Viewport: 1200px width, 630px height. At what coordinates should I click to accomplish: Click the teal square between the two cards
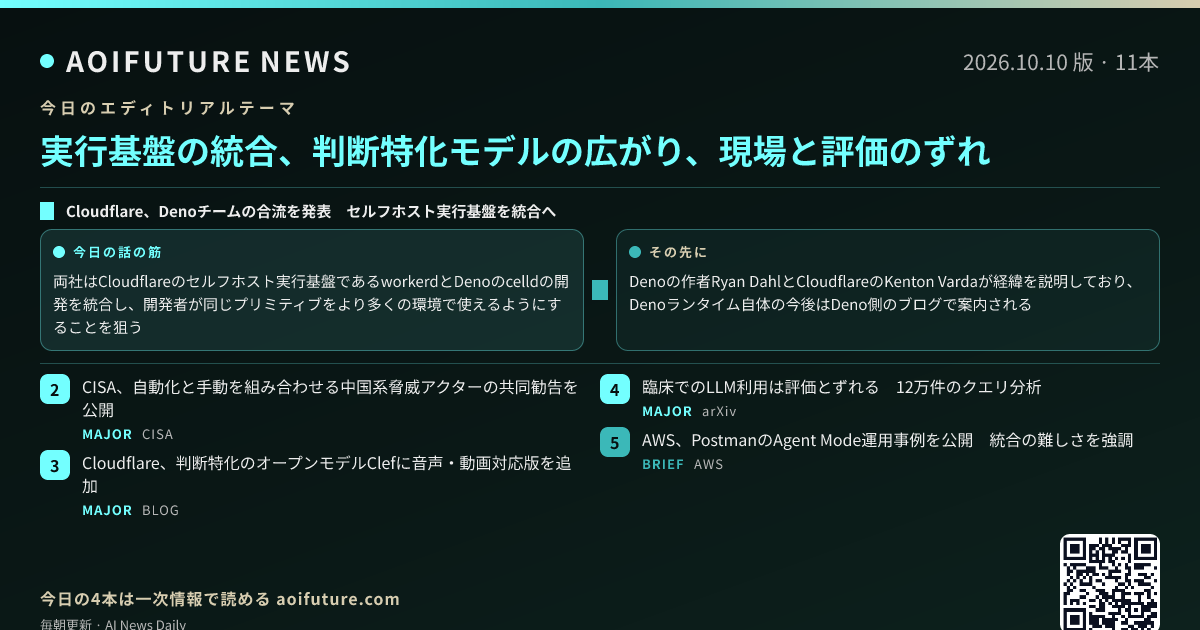pyautogui.click(x=600, y=290)
